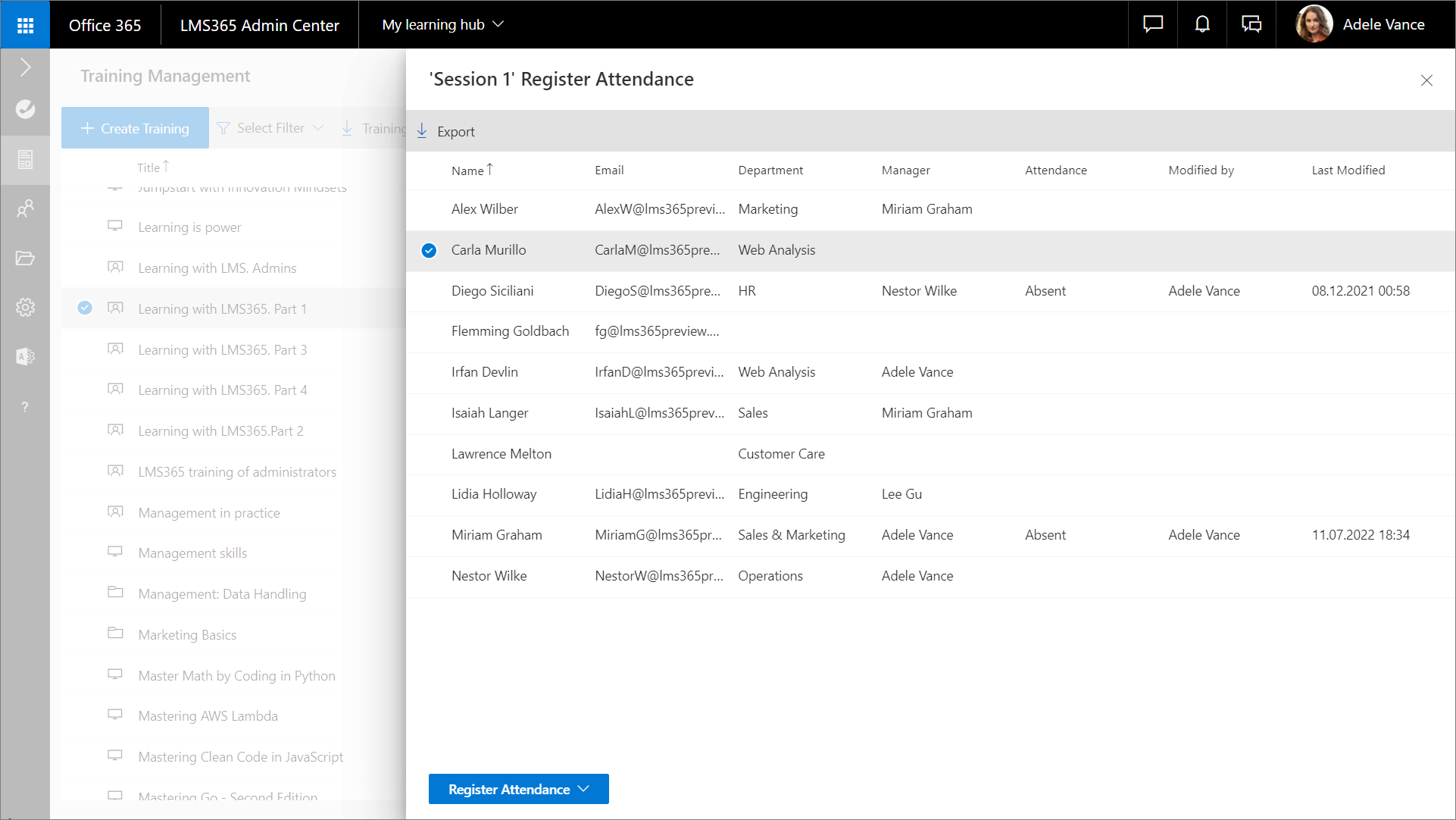Open the chat bubble icon in header

(x=1153, y=24)
